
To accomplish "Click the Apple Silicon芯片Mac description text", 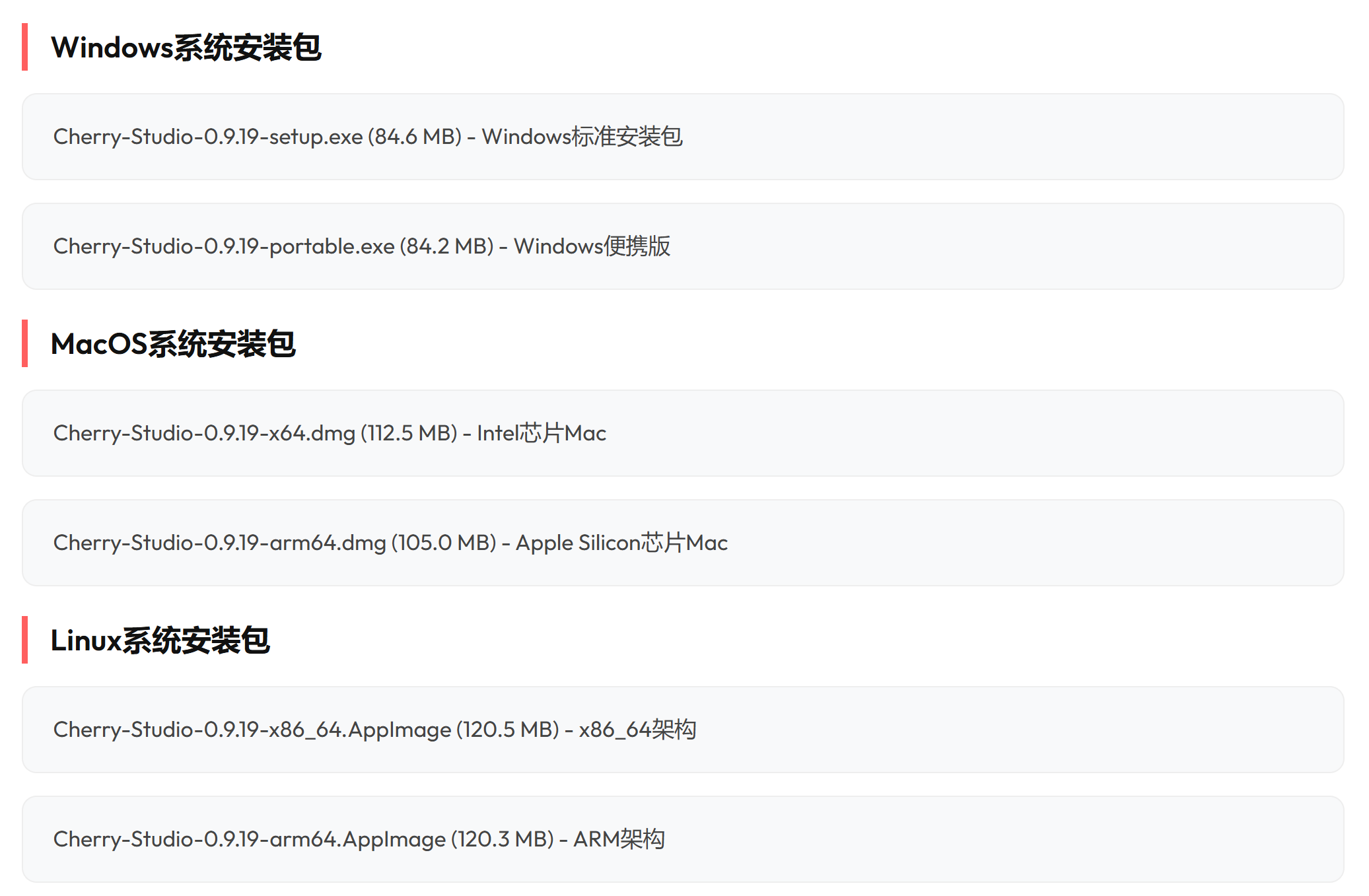I will click(621, 543).
